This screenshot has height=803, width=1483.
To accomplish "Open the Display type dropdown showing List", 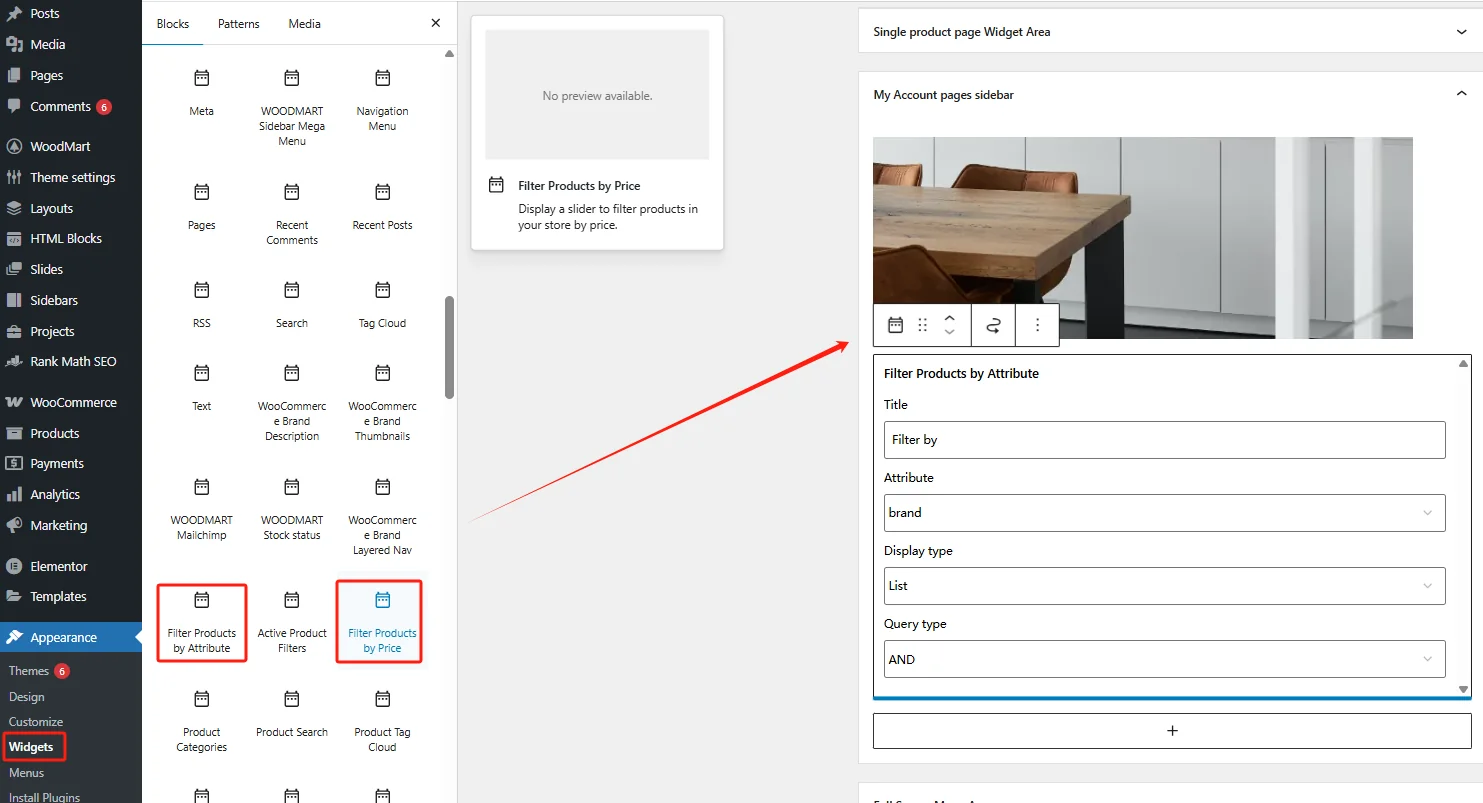I will tap(1164, 586).
